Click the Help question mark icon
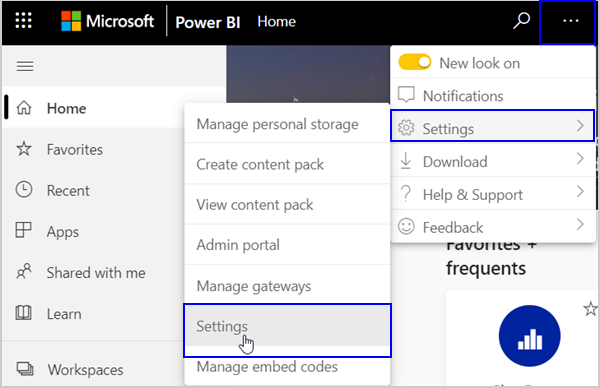The width and height of the screenshot is (600, 388). pyautogui.click(x=406, y=194)
